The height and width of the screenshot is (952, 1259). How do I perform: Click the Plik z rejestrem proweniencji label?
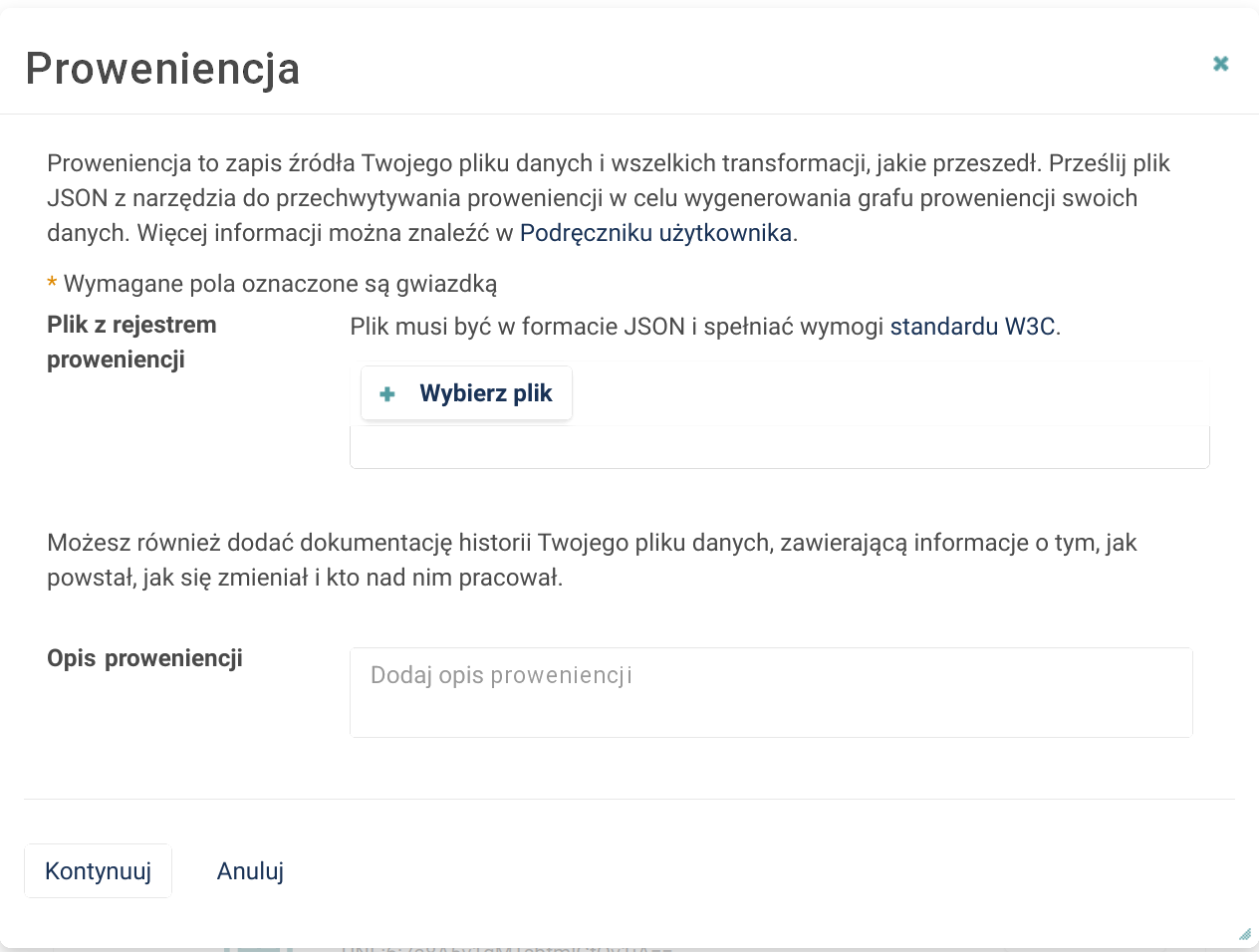[131, 342]
